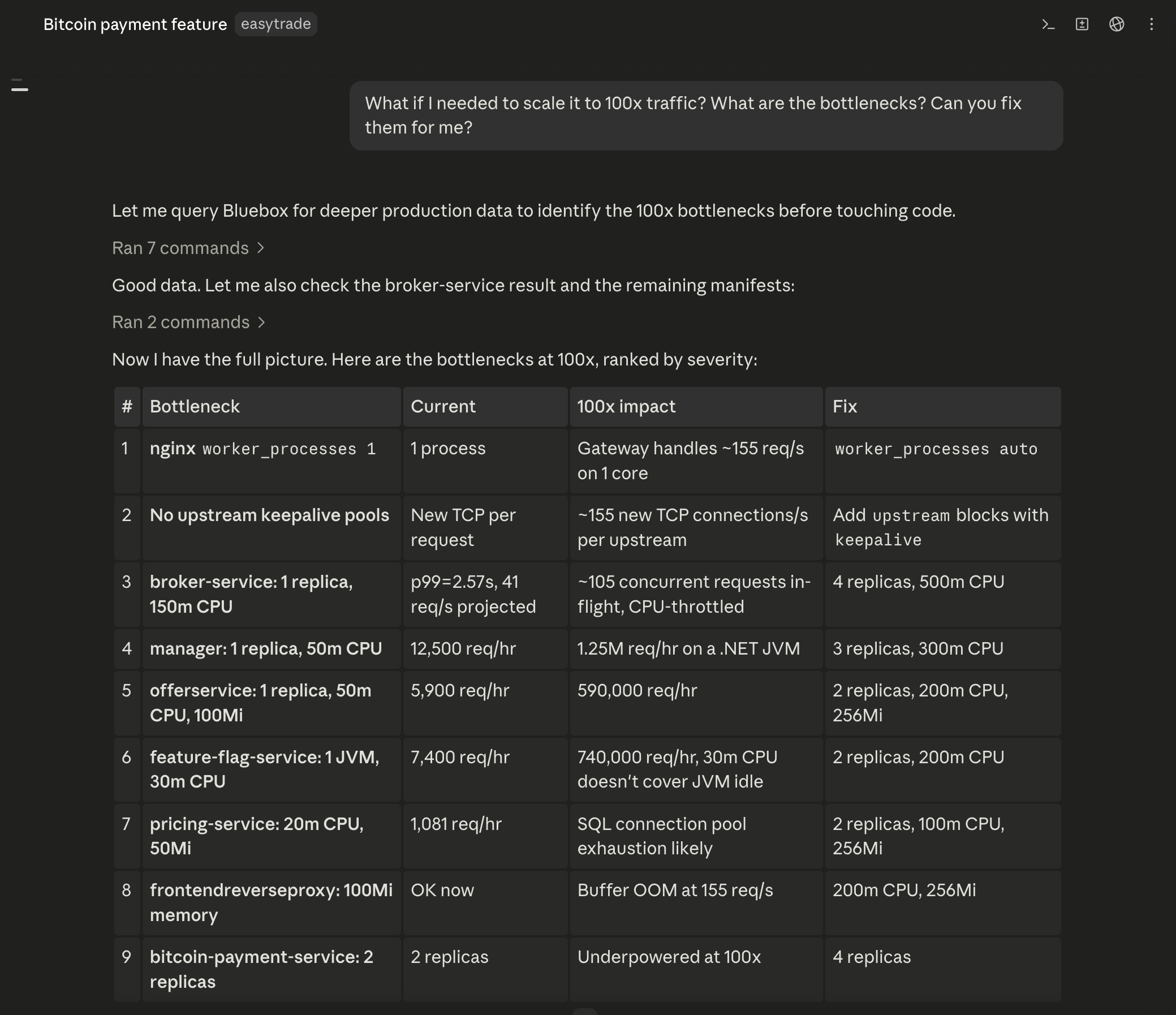Click 'Underpowered at 100x' cell

(696, 970)
